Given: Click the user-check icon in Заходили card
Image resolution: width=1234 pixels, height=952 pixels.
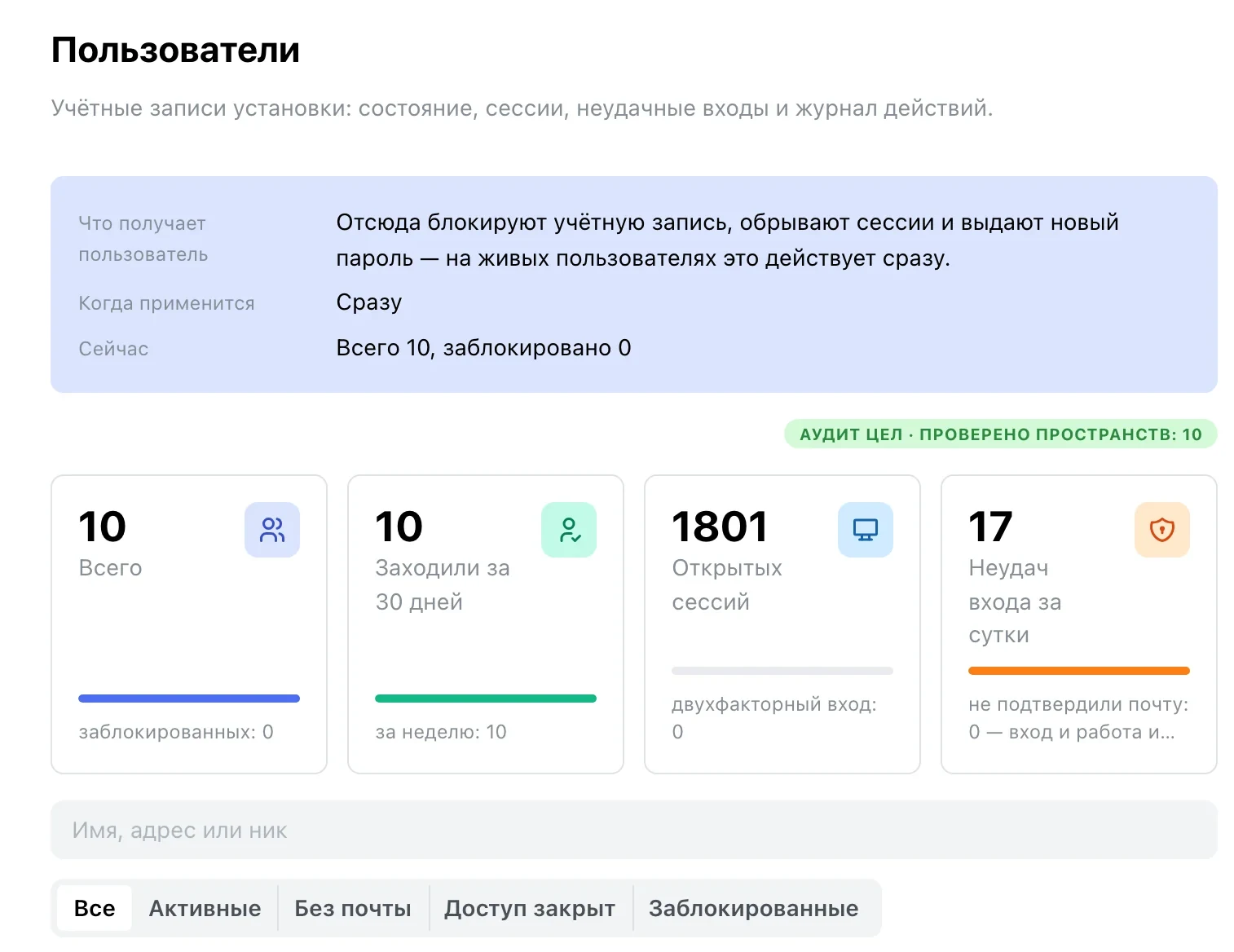Looking at the screenshot, I should (x=569, y=530).
